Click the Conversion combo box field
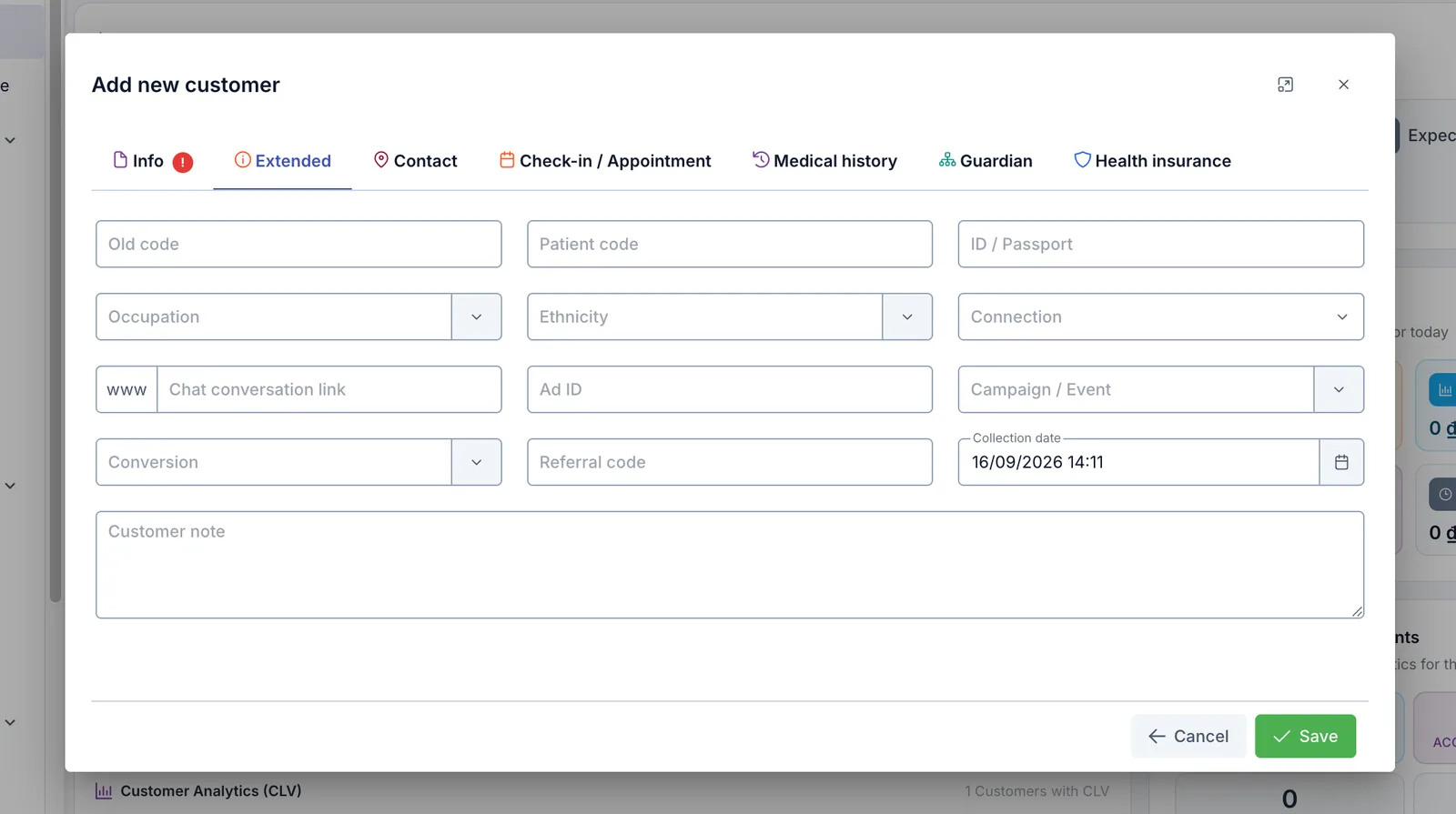 point(274,462)
